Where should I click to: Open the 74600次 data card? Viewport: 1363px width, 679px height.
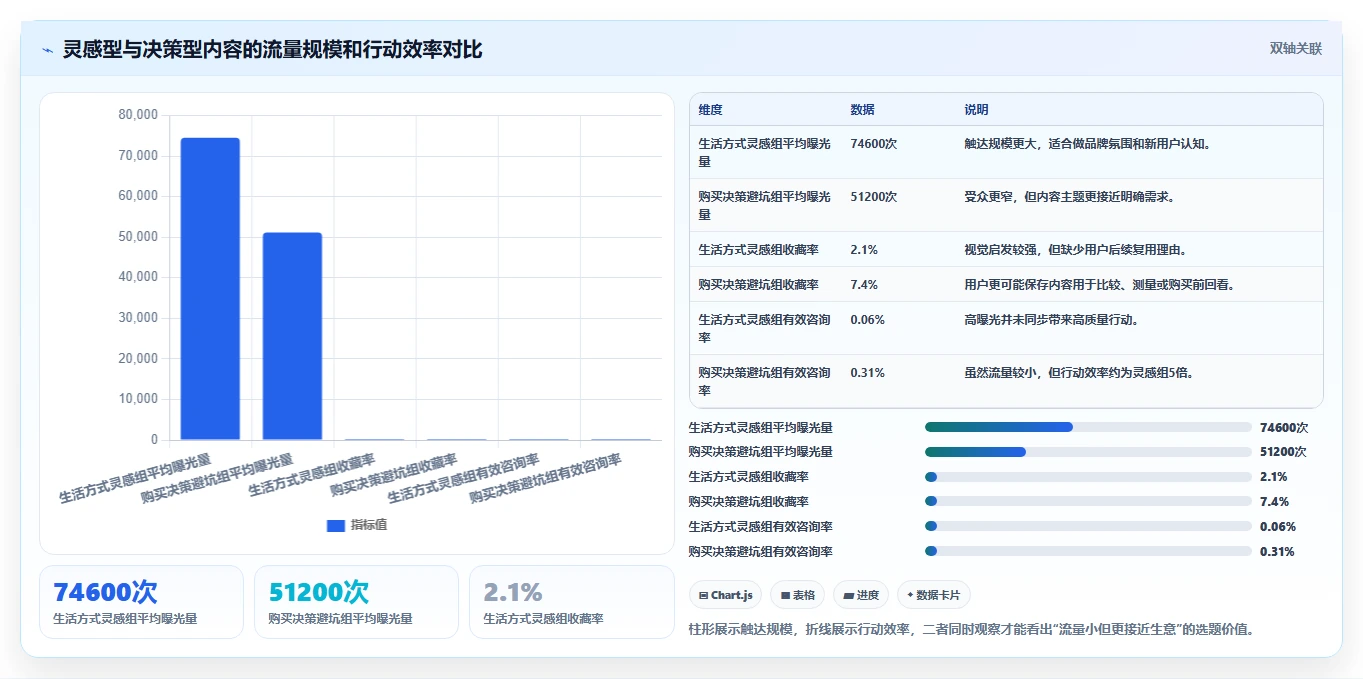pos(141,602)
